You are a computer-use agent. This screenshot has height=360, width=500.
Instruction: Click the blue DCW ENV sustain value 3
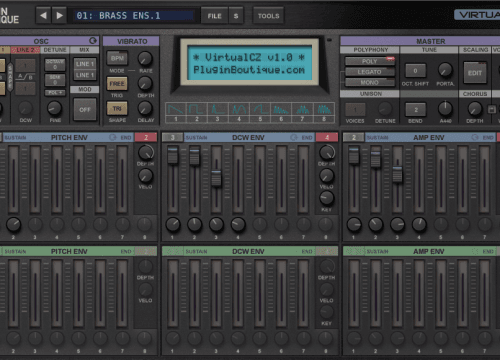point(173,137)
